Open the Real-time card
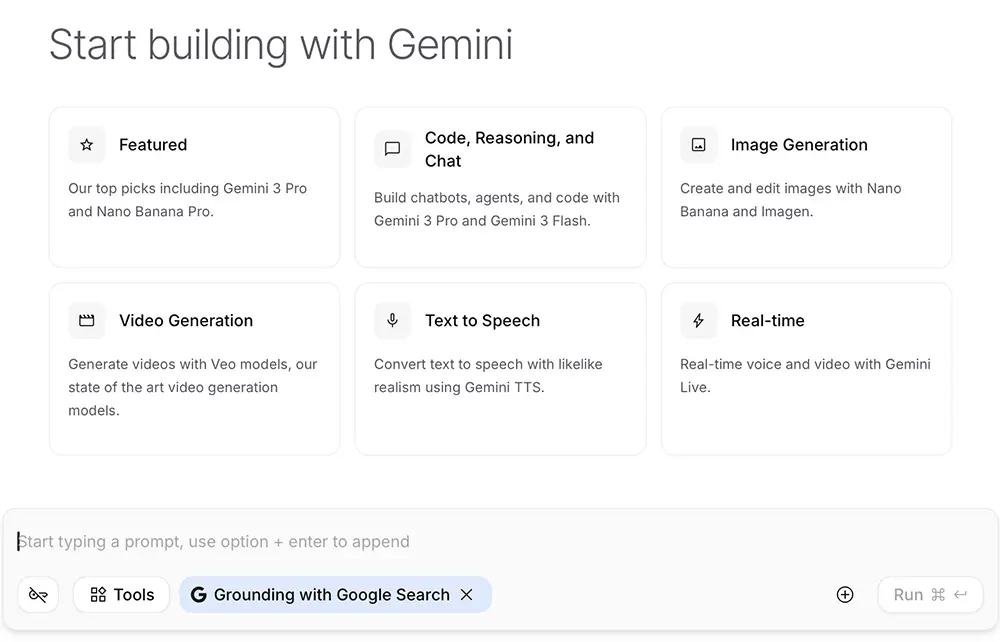 click(x=806, y=365)
